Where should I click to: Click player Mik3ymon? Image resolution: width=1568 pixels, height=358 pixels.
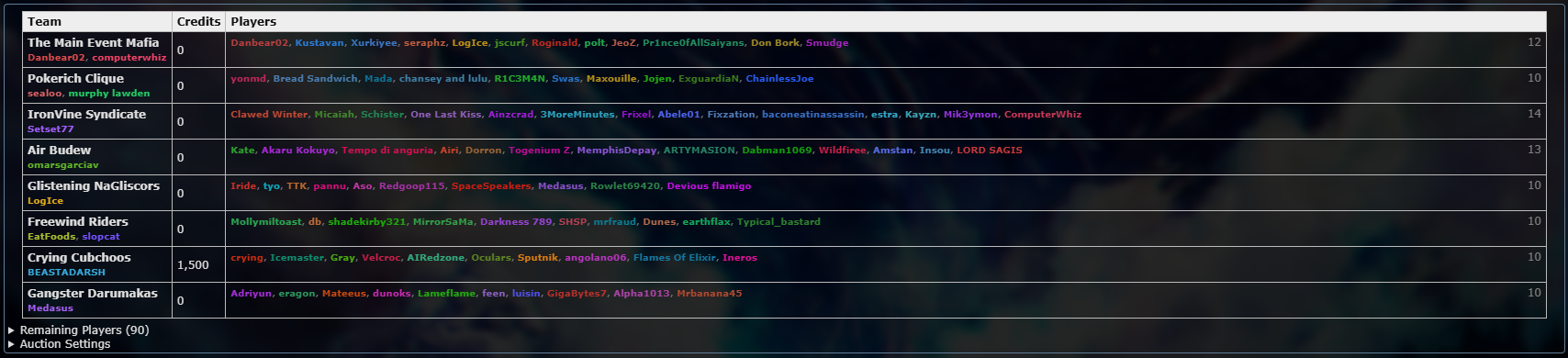(970, 115)
